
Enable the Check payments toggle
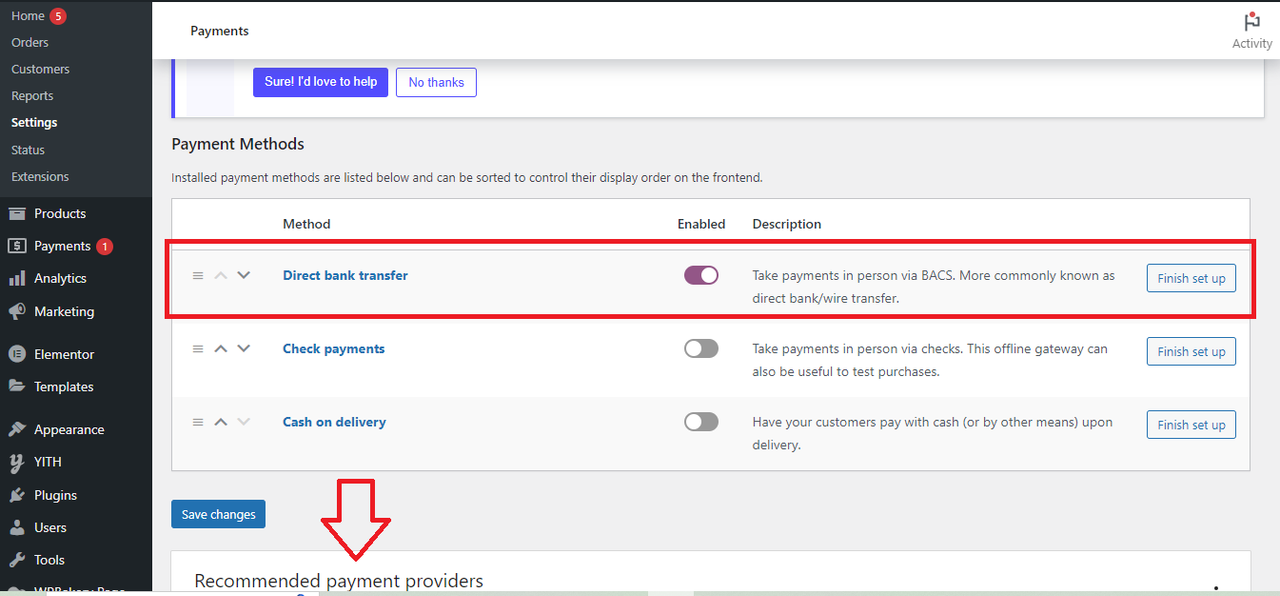pyautogui.click(x=701, y=349)
